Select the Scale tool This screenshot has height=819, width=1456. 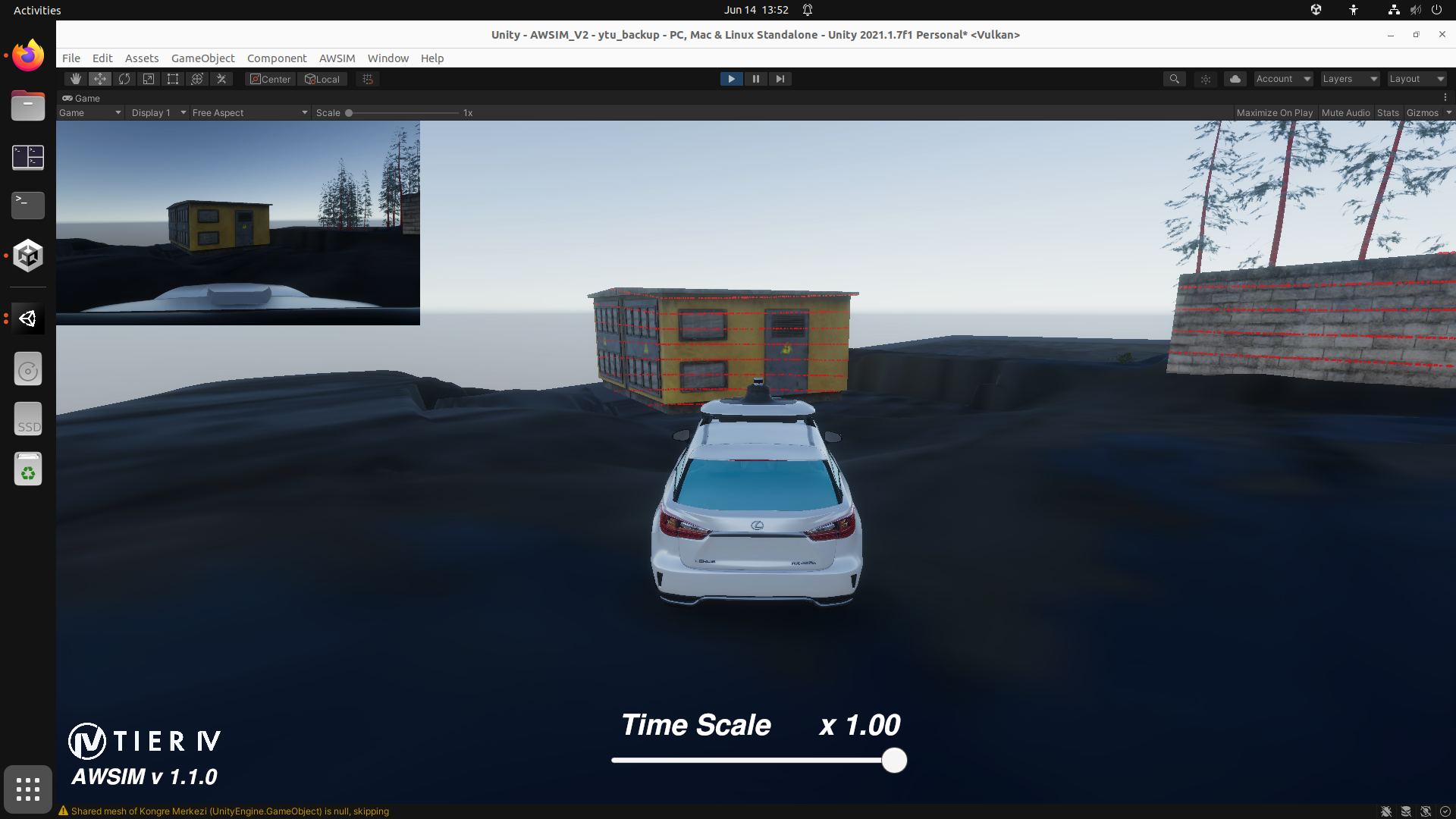click(x=148, y=78)
